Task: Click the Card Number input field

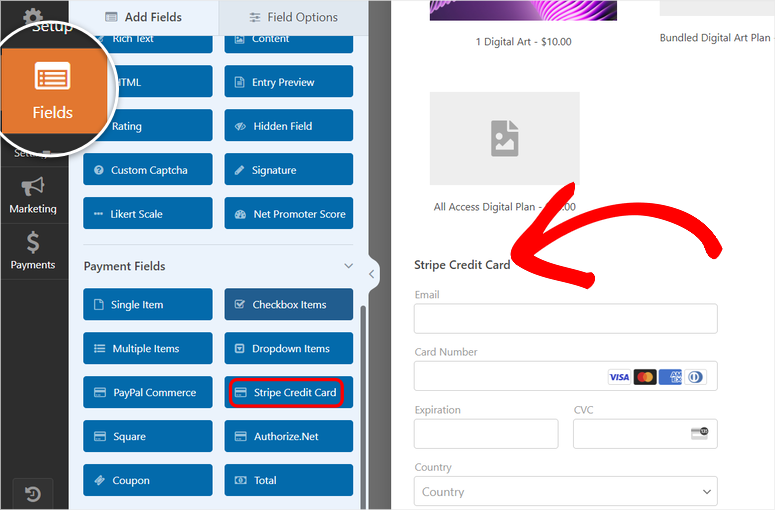Action: tap(565, 376)
